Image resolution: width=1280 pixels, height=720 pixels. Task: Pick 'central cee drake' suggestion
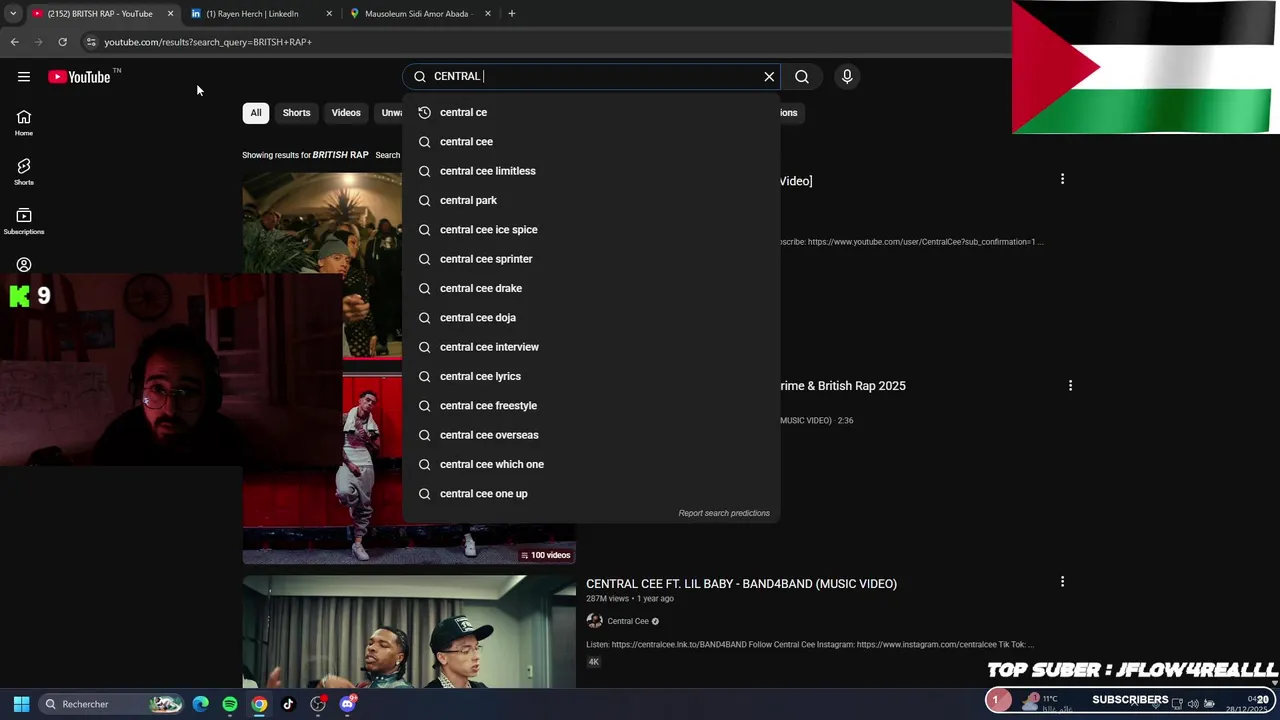[591, 288]
